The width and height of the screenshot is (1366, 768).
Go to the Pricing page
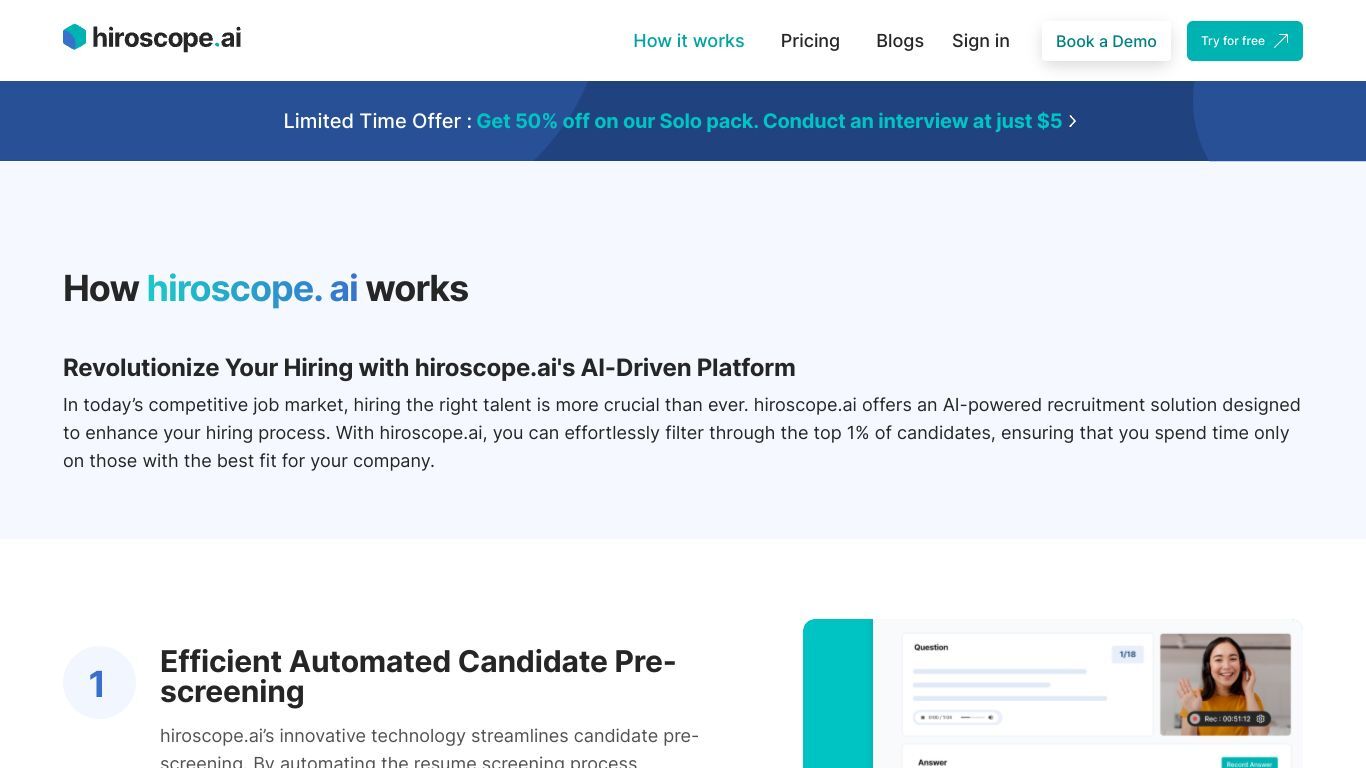pos(810,41)
